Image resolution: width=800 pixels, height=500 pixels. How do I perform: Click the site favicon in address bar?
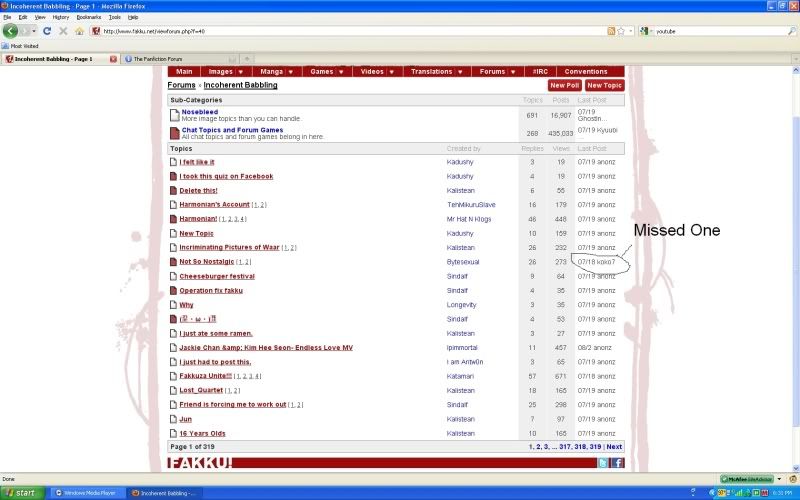coord(95,31)
